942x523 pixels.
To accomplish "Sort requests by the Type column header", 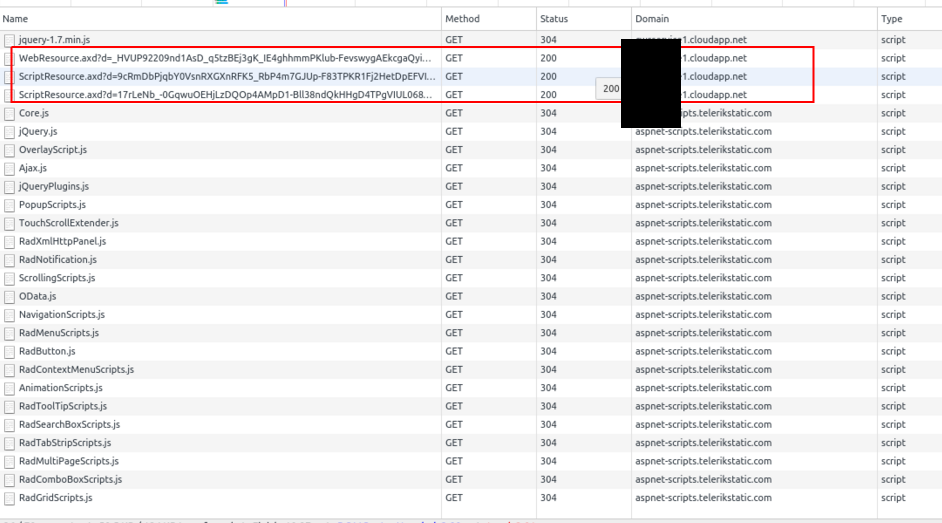I will tap(909, 19).
